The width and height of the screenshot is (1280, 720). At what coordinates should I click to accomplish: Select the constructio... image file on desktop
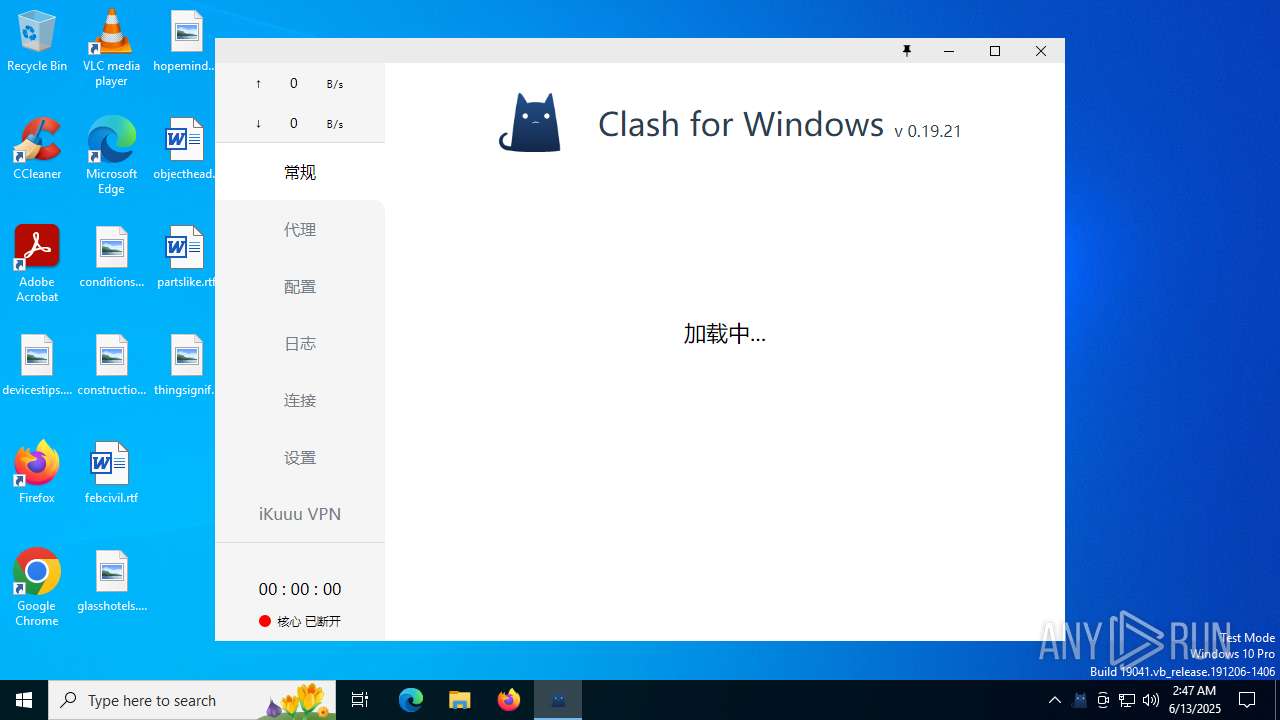111,365
